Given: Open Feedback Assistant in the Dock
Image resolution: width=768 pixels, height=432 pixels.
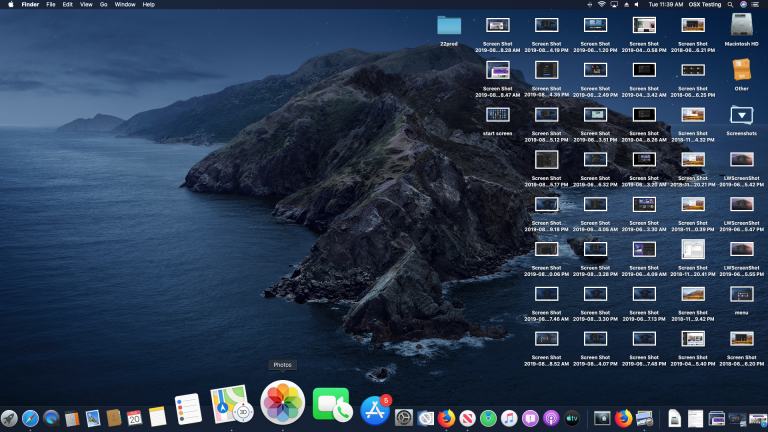Looking at the screenshot, I should pos(530,418).
